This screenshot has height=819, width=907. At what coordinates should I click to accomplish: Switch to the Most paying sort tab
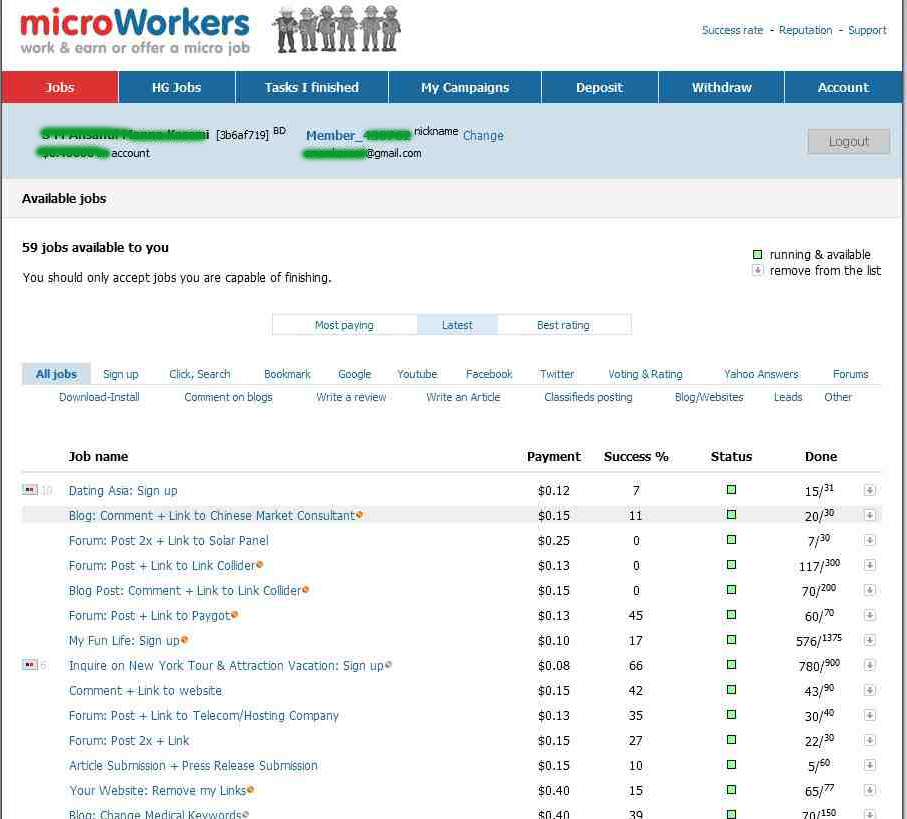tap(344, 324)
